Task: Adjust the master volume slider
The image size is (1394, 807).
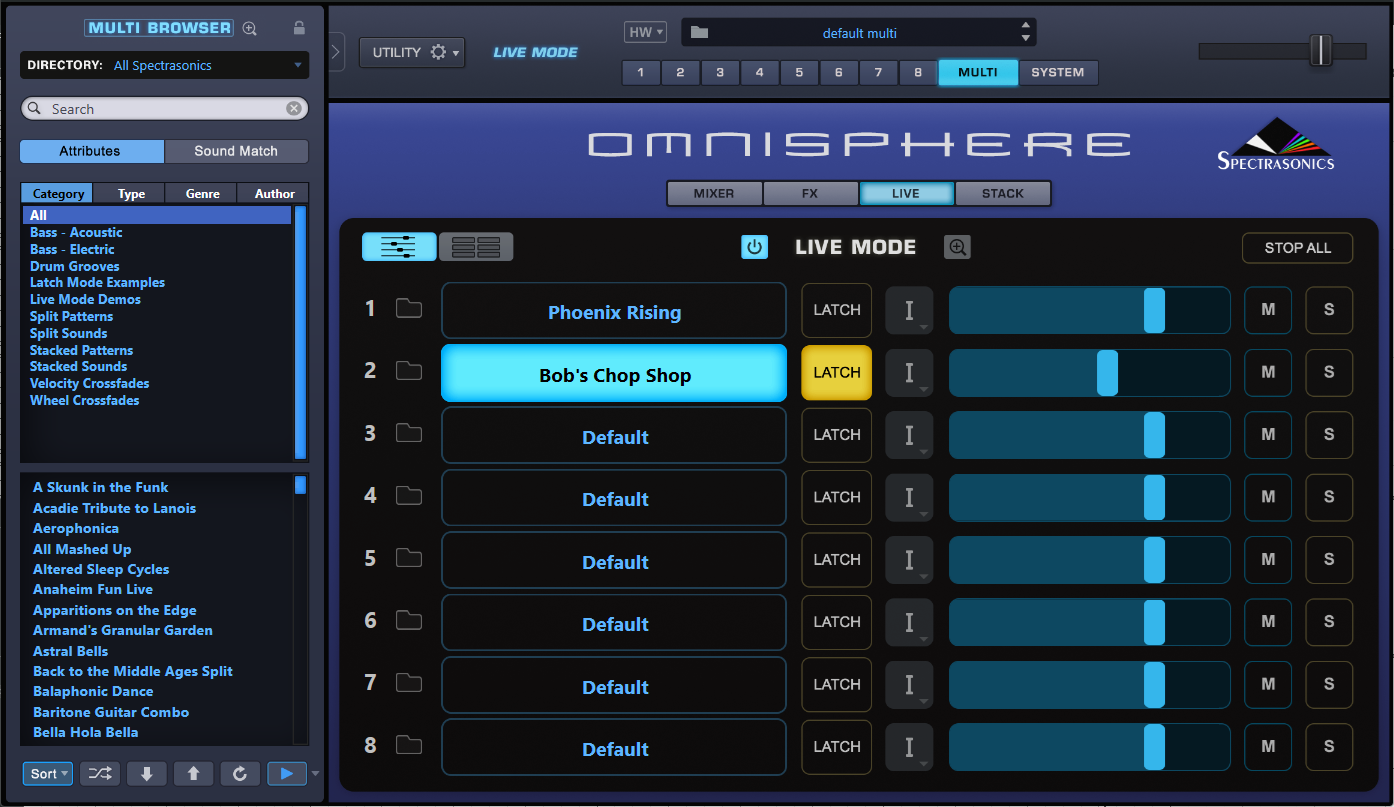Action: (x=1321, y=50)
